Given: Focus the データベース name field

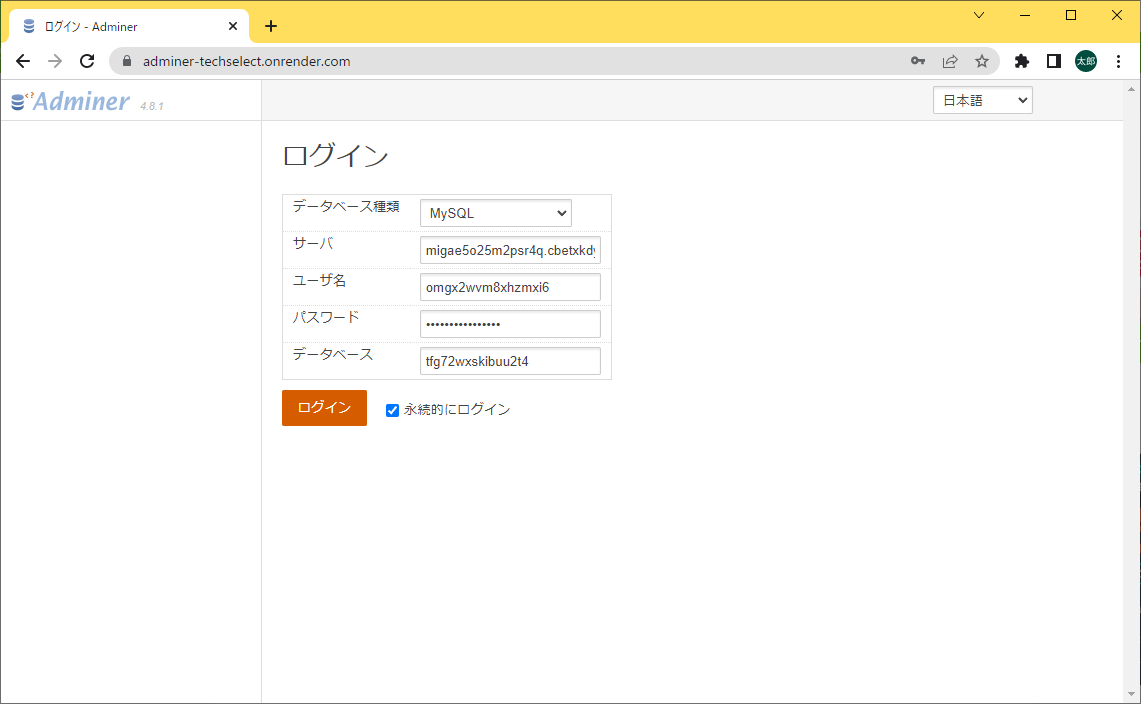Looking at the screenshot, I should [510, 361].
